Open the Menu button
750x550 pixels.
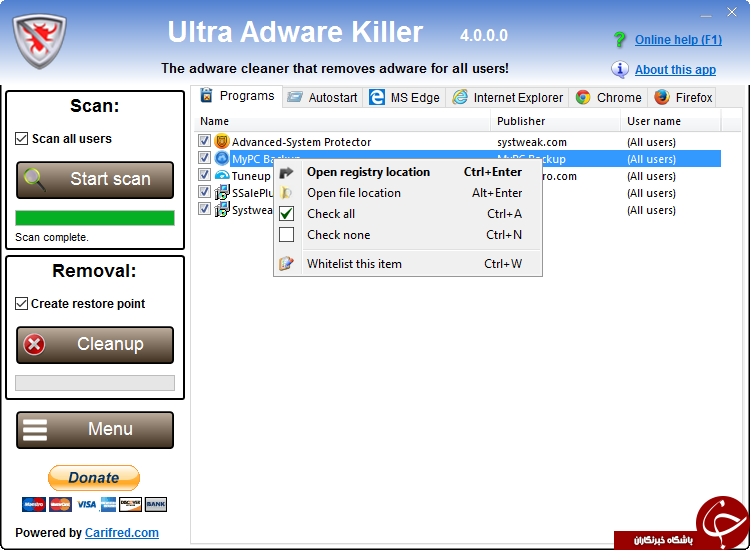pyautogui.click(x=95, y=430)
